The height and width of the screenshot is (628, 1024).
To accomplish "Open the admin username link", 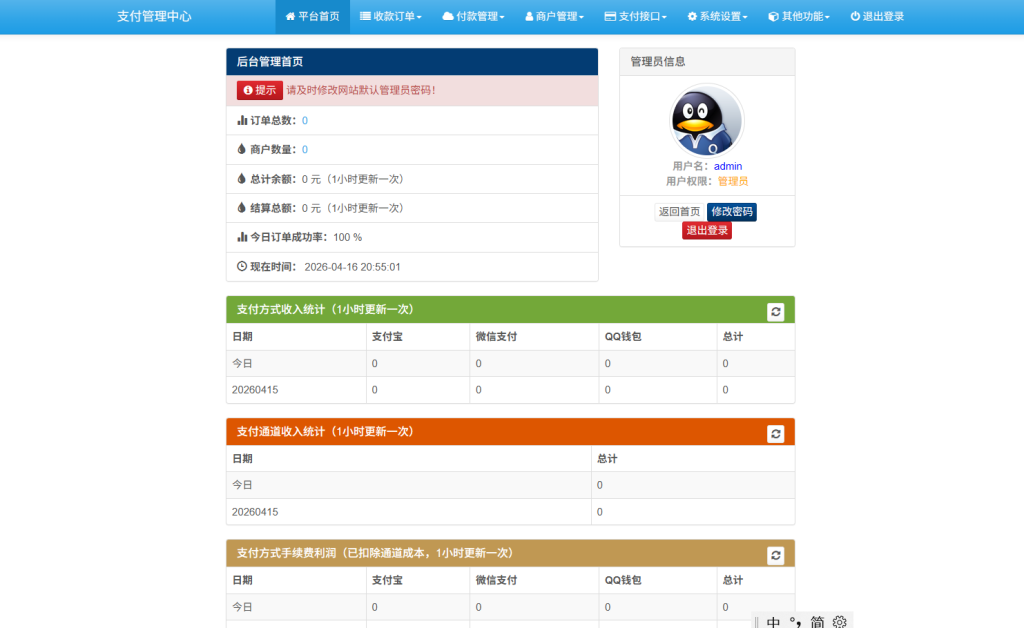I will pyautogui.click(x=727, y=166).
